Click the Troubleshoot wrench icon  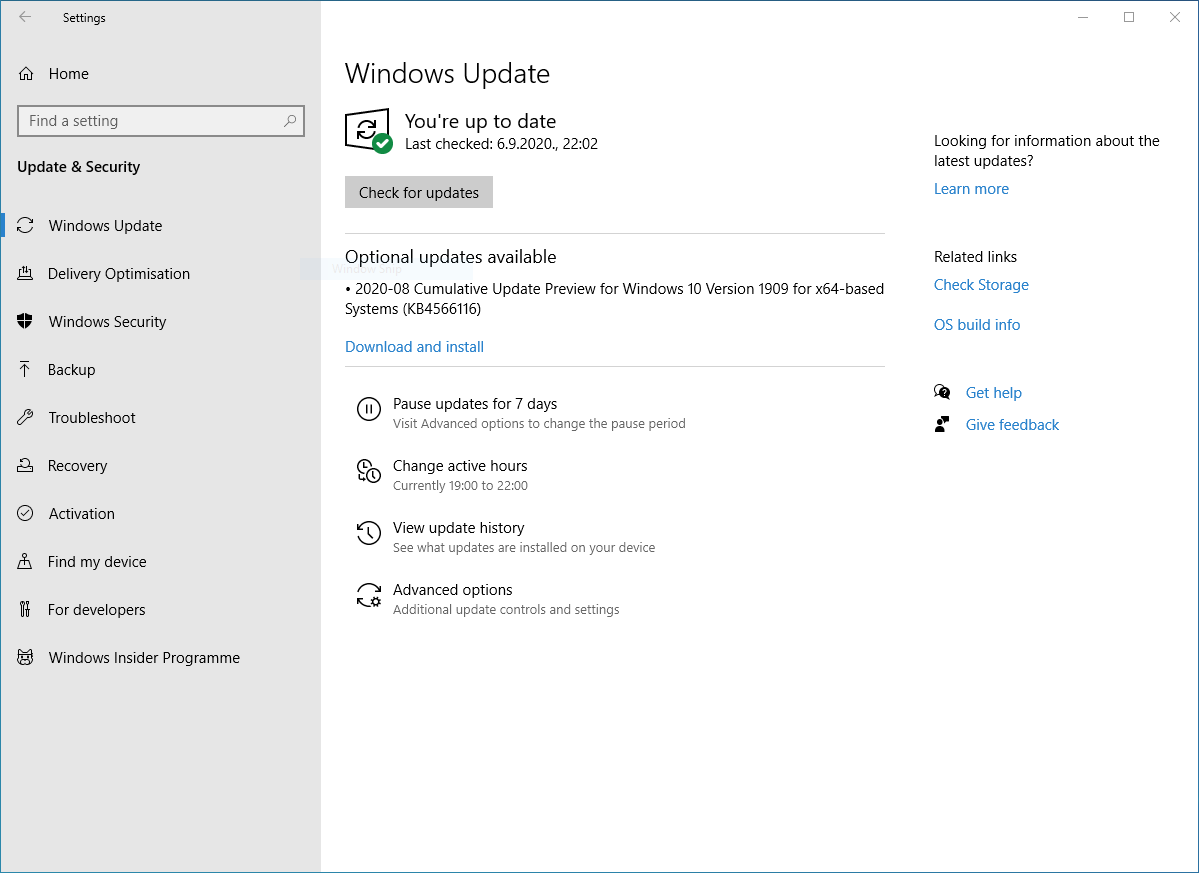click(25, 417)
